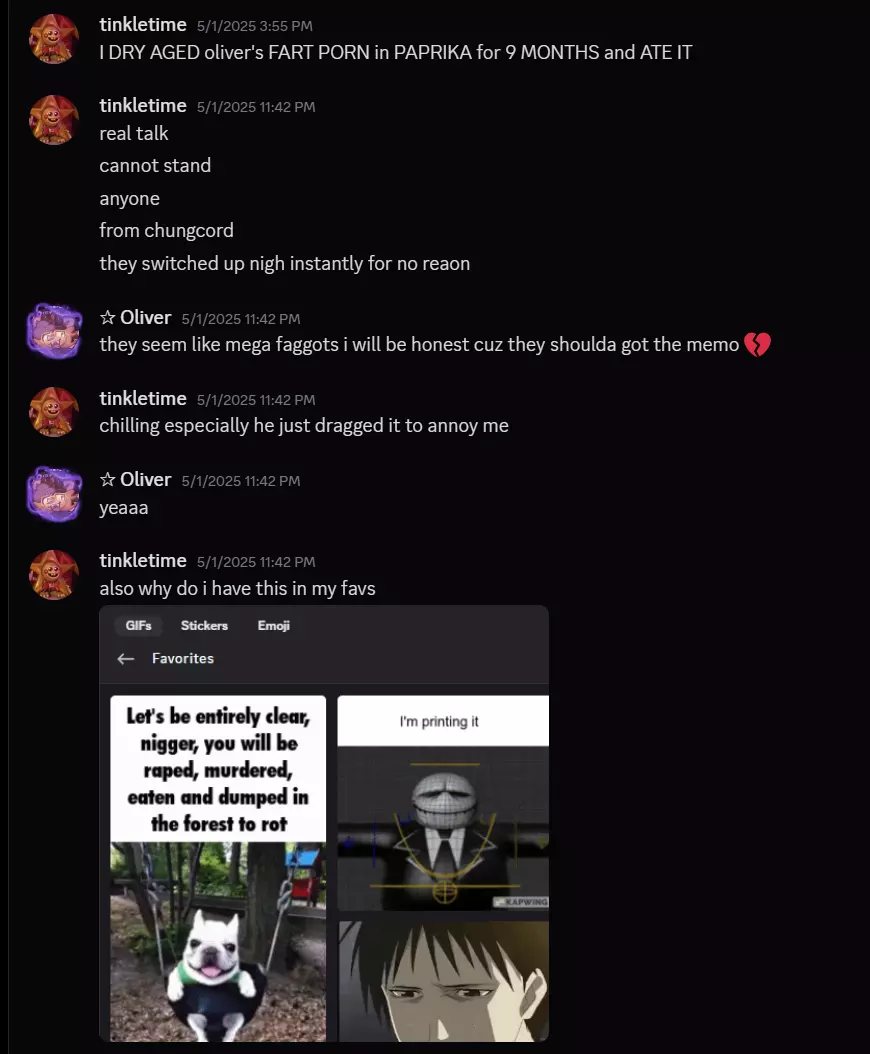Screen dimensions: 870x1054
Task: Click the 5/1/2025 3:55 PM timestamp
Action: tap(255, 26)
